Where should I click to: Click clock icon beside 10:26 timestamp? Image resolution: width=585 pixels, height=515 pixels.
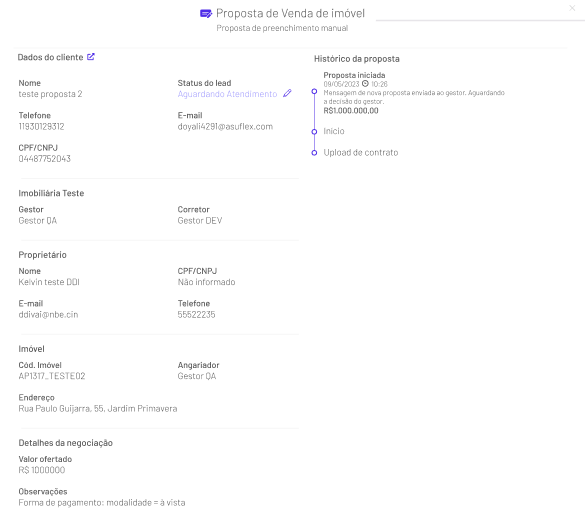[365, 84]
